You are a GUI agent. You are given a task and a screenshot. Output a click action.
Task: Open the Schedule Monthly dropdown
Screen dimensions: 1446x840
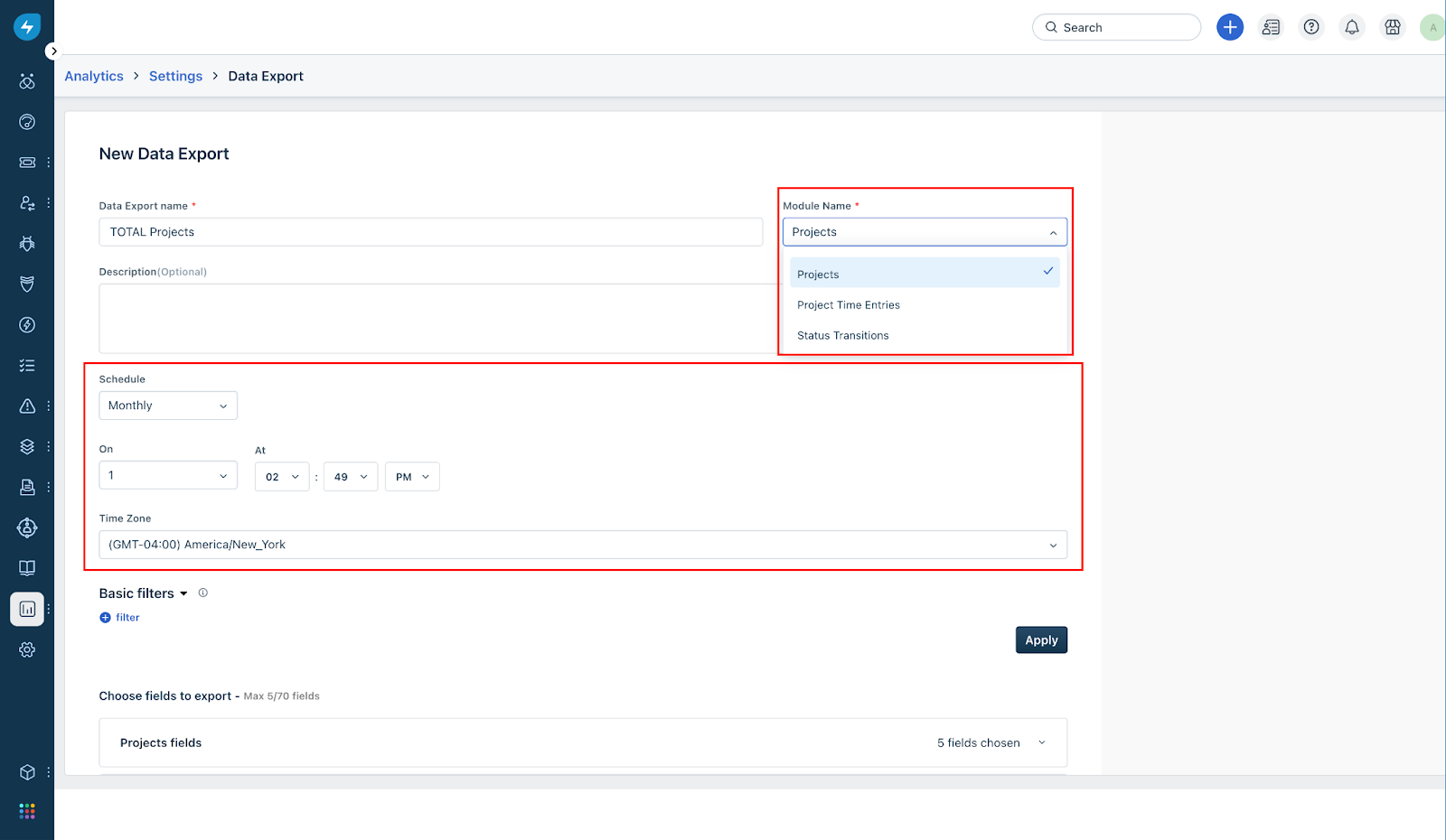168,406
